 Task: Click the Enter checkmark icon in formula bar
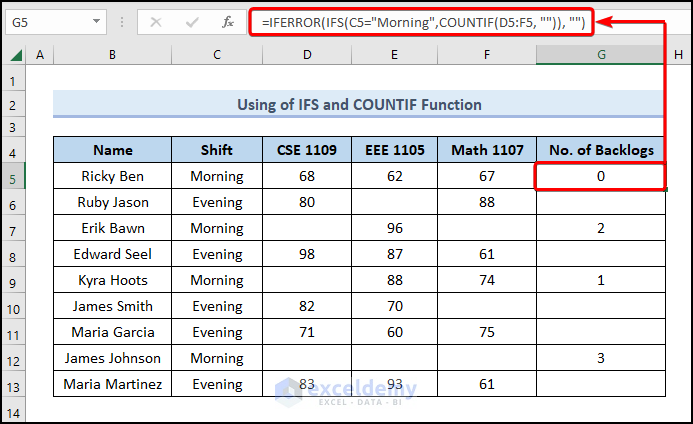[192, 22]
